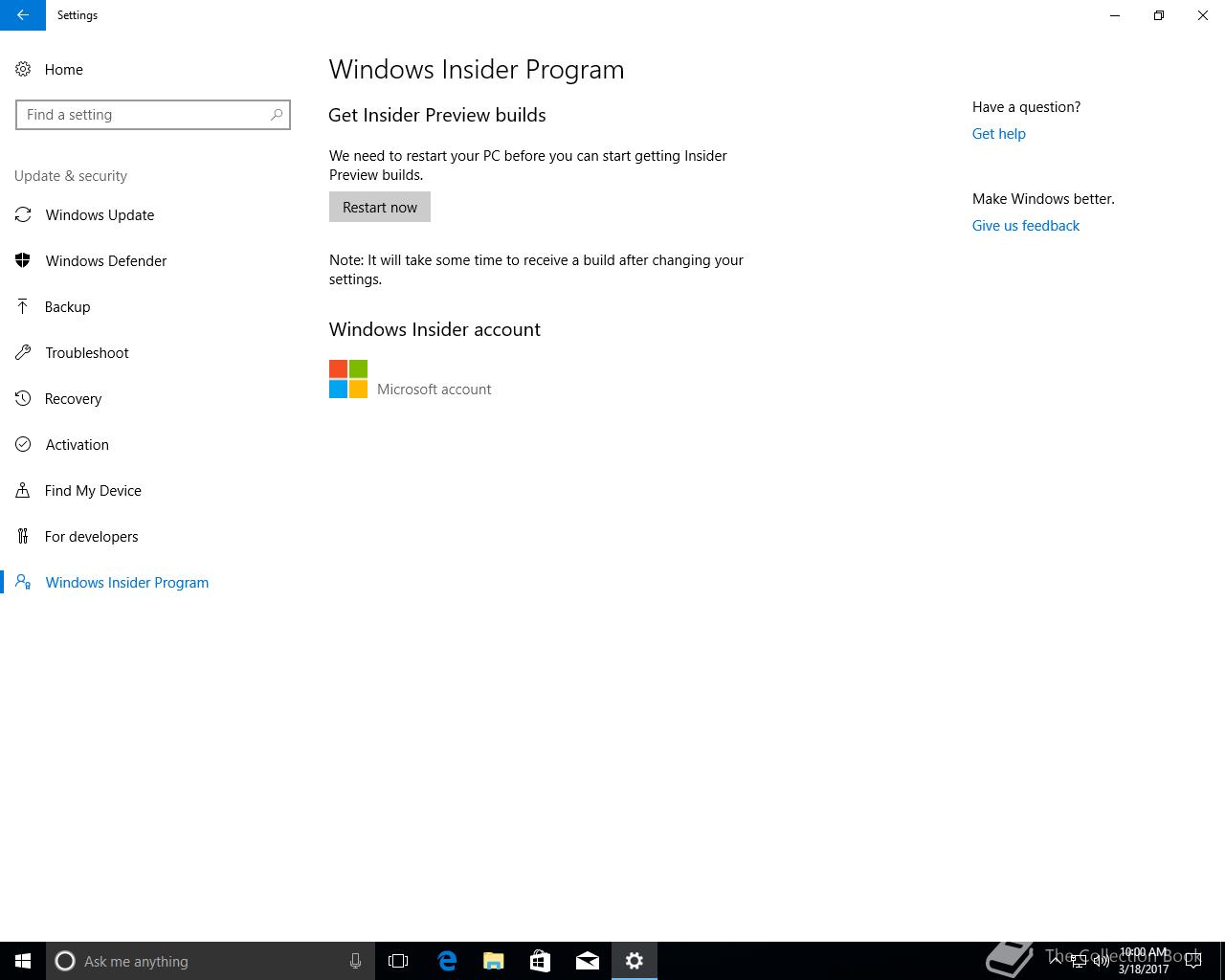Viewport: 1225px width, 980px height.
Task: Click the Activation checkmark circle icon
Action: pos(23,444)
